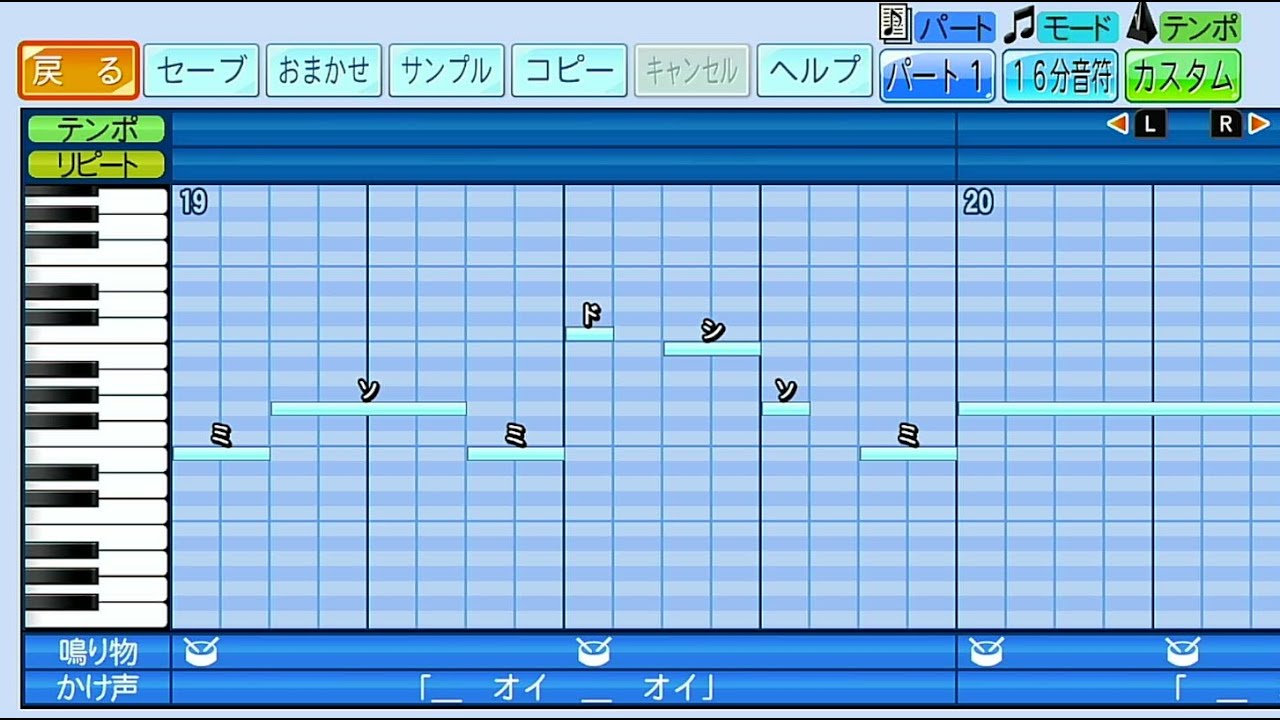Select the パート header label
The height and width of the screenshot is (720, 1280).
point(954,28)
